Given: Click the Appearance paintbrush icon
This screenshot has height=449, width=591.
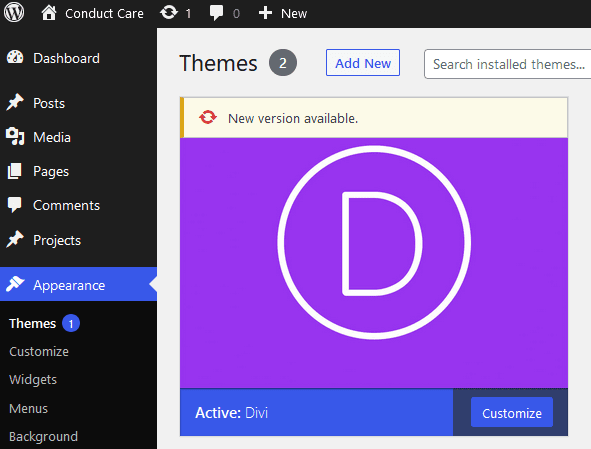Looking at the screenshot, I should pyautogui.click(x=15, y=284).
